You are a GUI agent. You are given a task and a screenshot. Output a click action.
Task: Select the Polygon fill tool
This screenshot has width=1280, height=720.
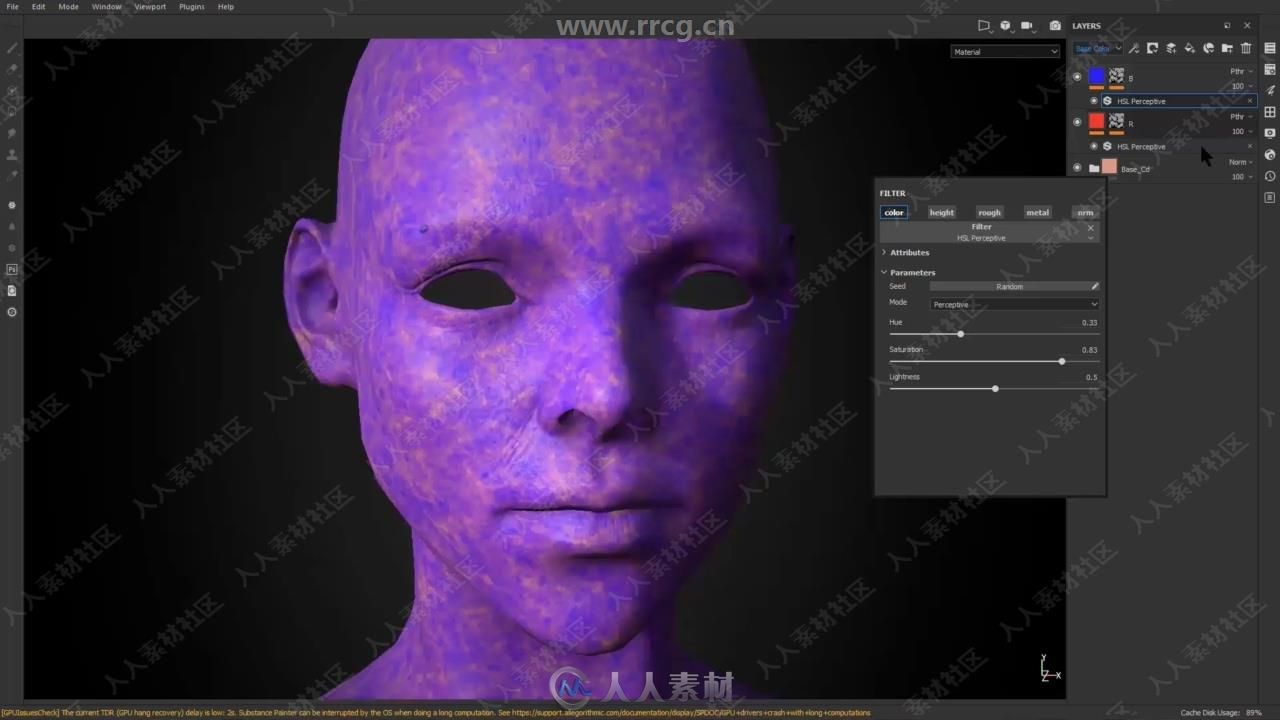pos(12,112)
